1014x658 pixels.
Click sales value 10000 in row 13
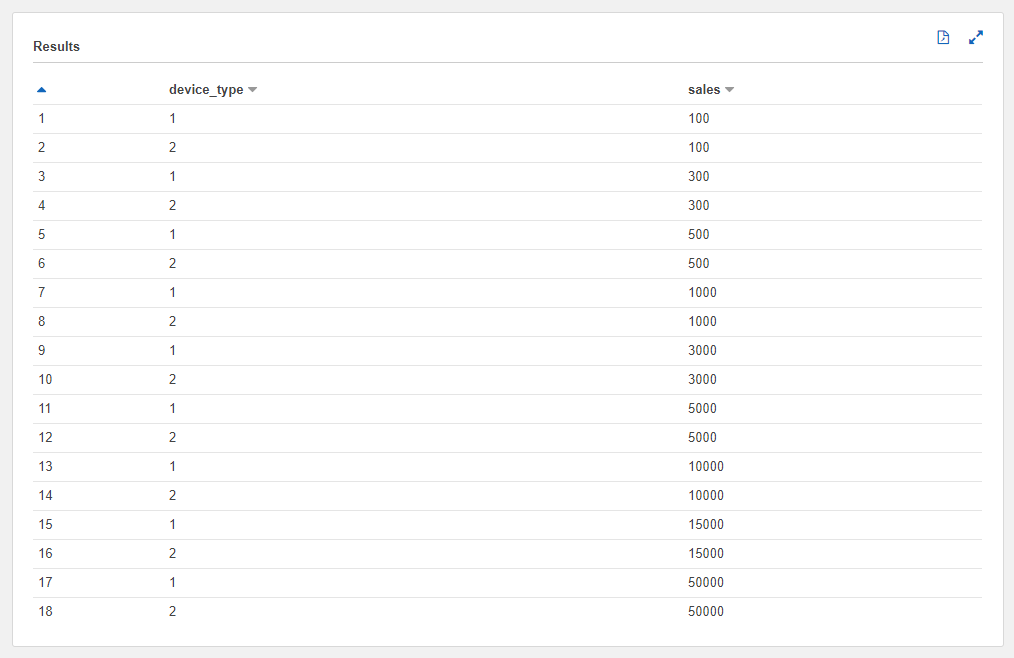point(706,466)
